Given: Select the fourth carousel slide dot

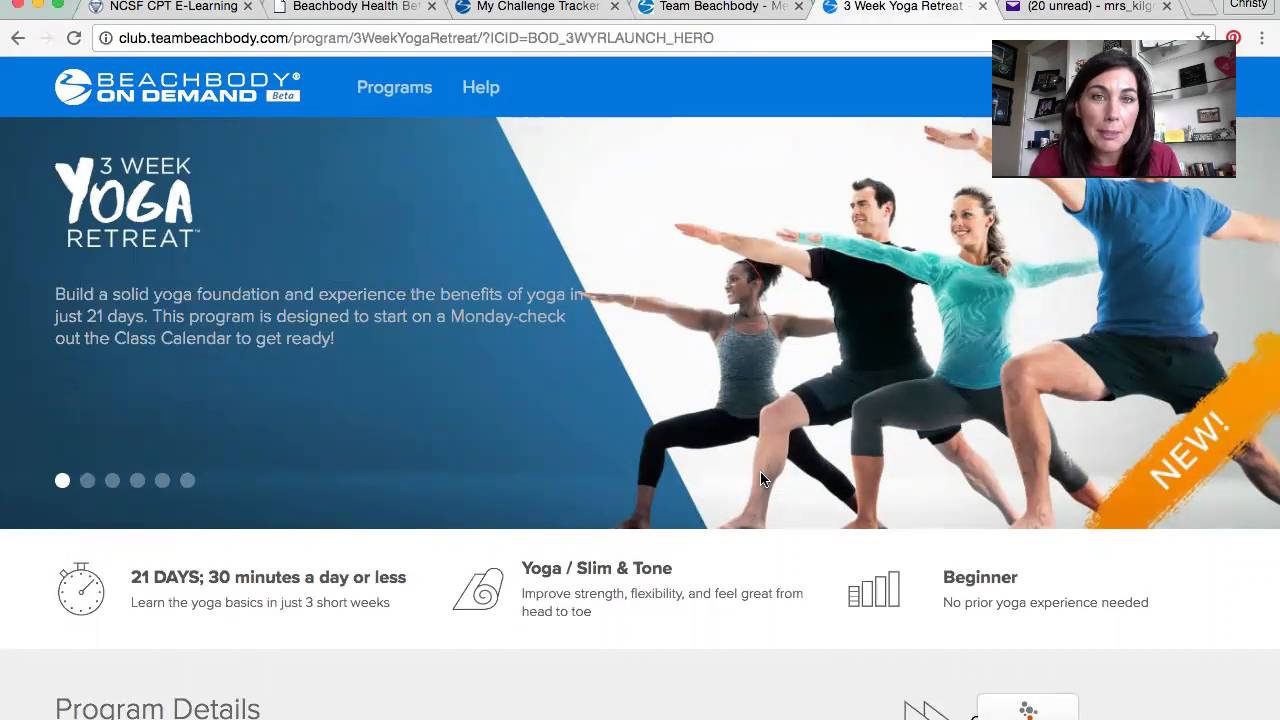Looking at the screenshot, I should tap(137, 481).
